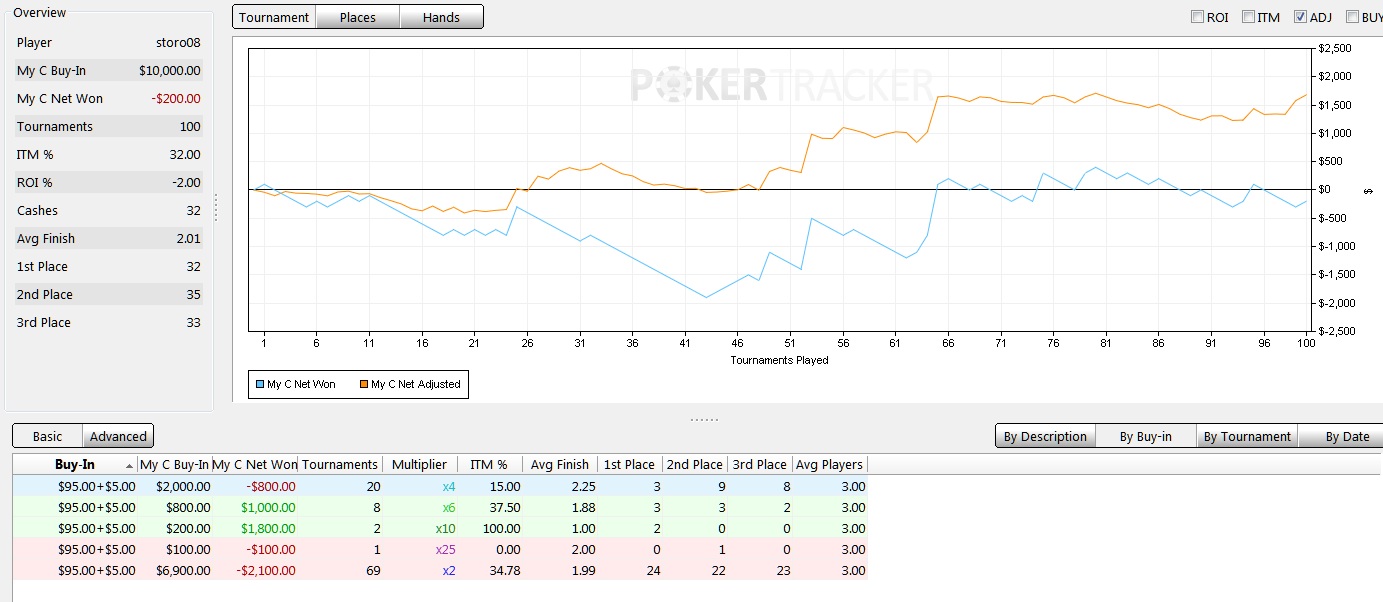Screen dimensions: 1383x602
Task: Group results By Tournament
Action: (x=1246, y=436)
